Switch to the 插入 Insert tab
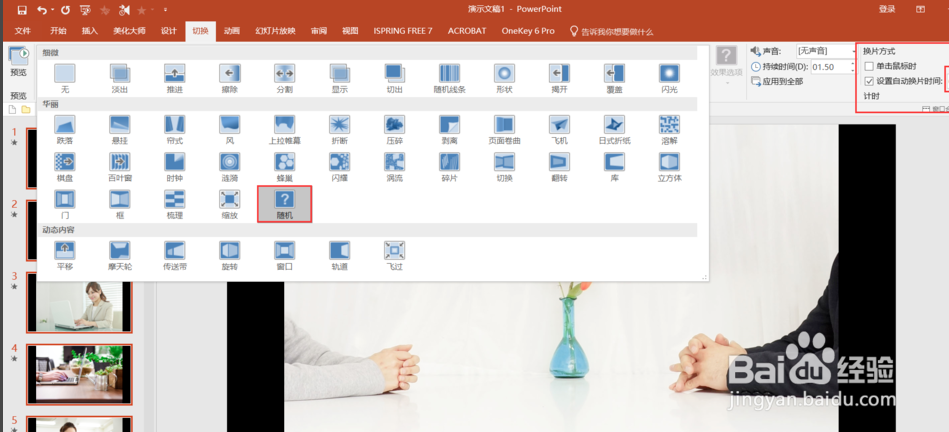The height and width of the screenshot is (432, 949). [x=90, y=31]
